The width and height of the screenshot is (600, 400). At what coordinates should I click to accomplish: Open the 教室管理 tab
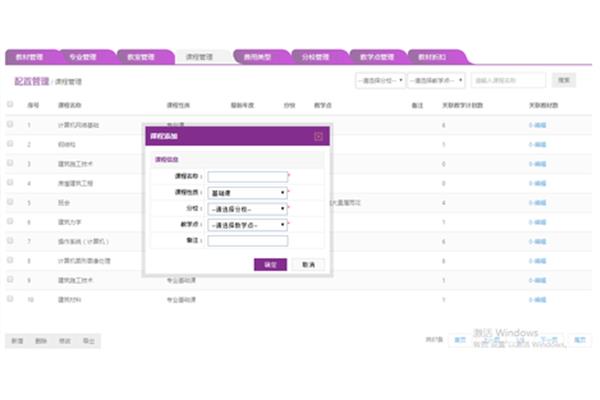(x=141, y=57)
